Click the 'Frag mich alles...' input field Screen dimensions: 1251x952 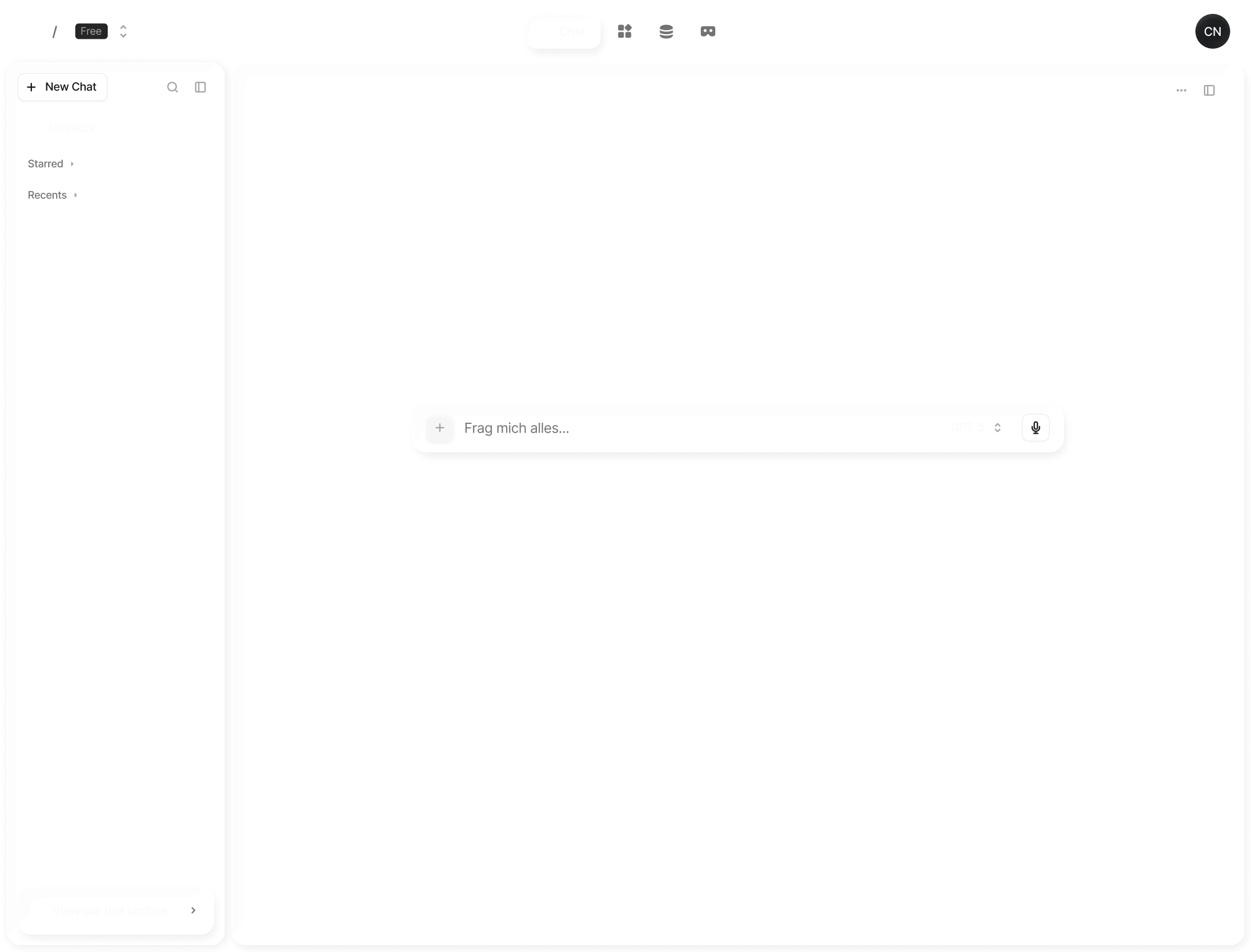point(637,428)
